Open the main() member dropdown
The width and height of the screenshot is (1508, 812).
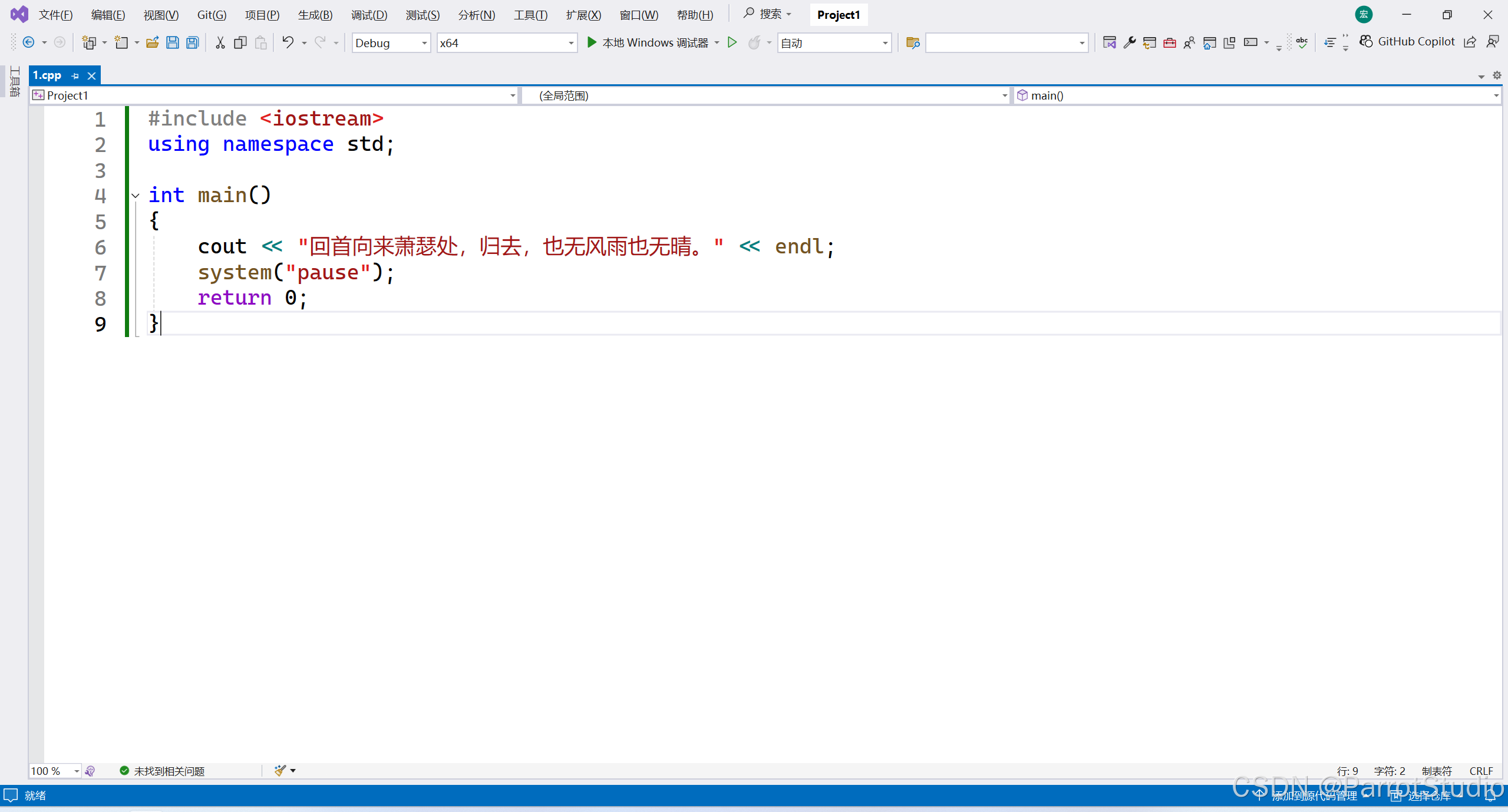click(x=1257, y=95)
